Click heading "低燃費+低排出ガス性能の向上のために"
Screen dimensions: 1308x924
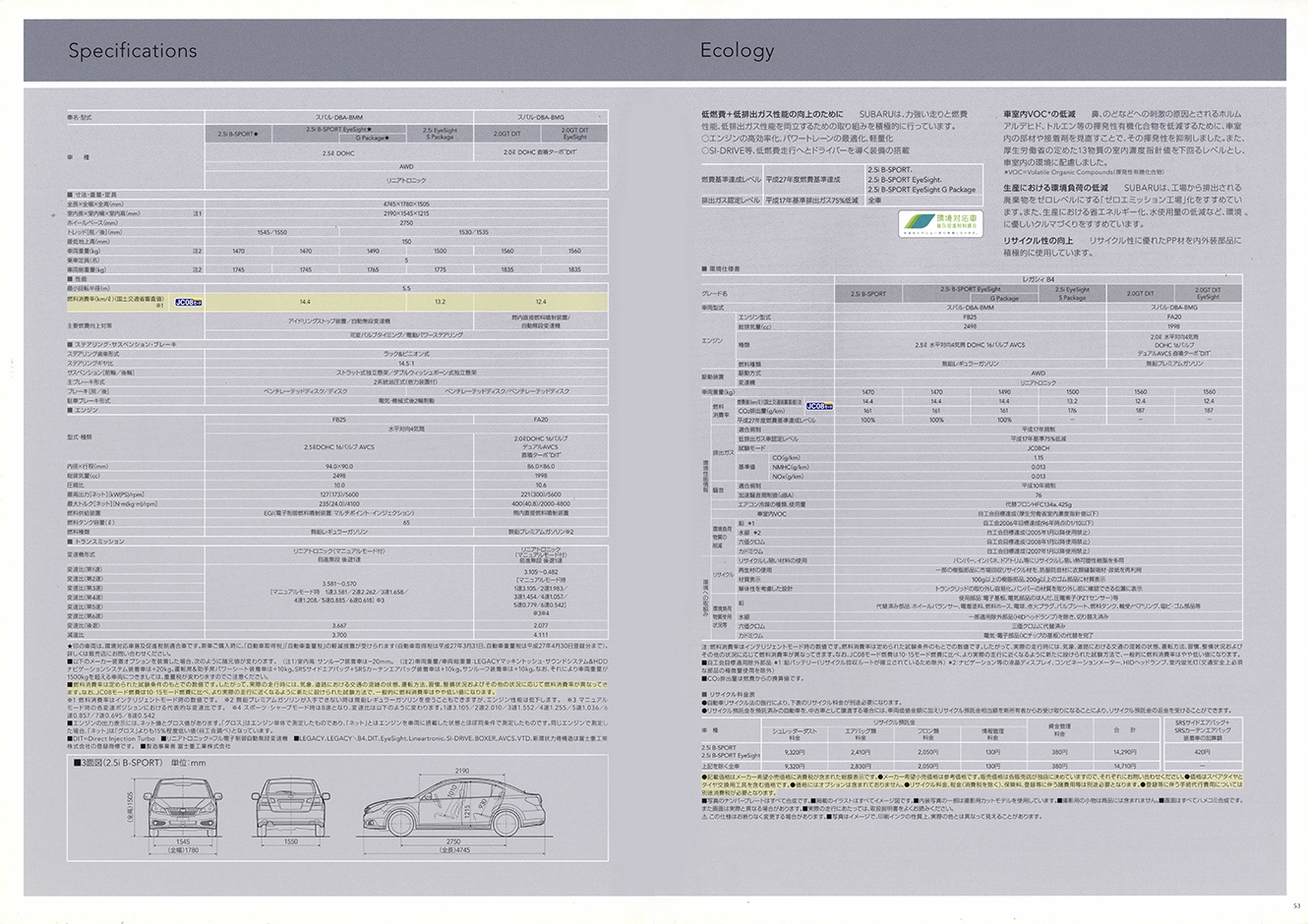pyautogui.click(x=772, y=115)
